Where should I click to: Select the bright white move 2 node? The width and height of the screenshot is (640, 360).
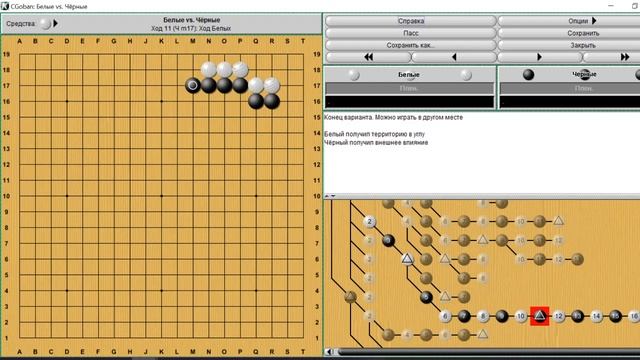coord(369,222)
